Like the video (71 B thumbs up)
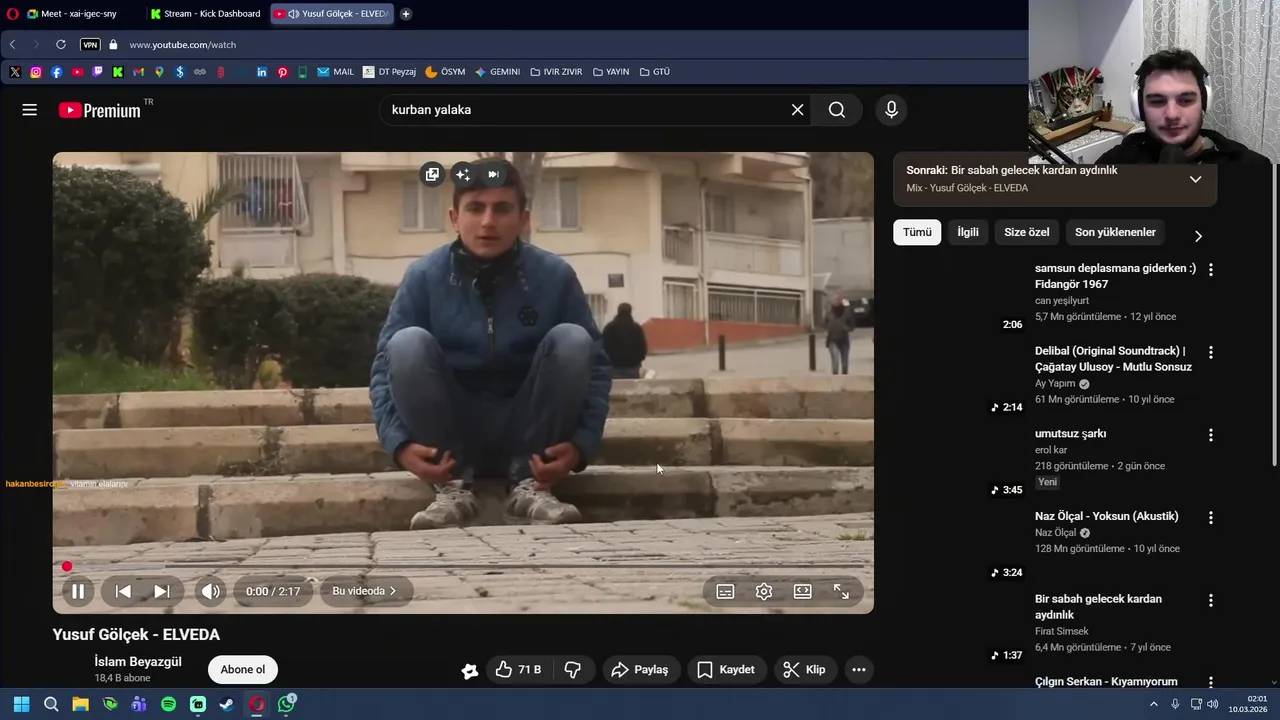This screenshot has width=1280, height=720. coord(519,670)
